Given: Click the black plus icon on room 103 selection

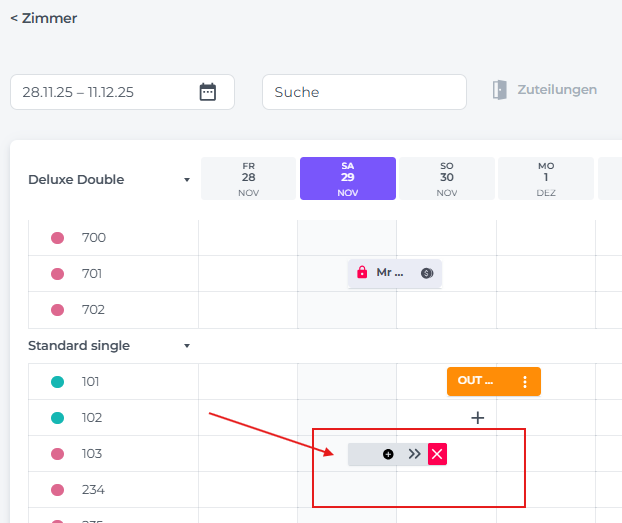Looking at the screenshot, I should (x=388, y=454).
